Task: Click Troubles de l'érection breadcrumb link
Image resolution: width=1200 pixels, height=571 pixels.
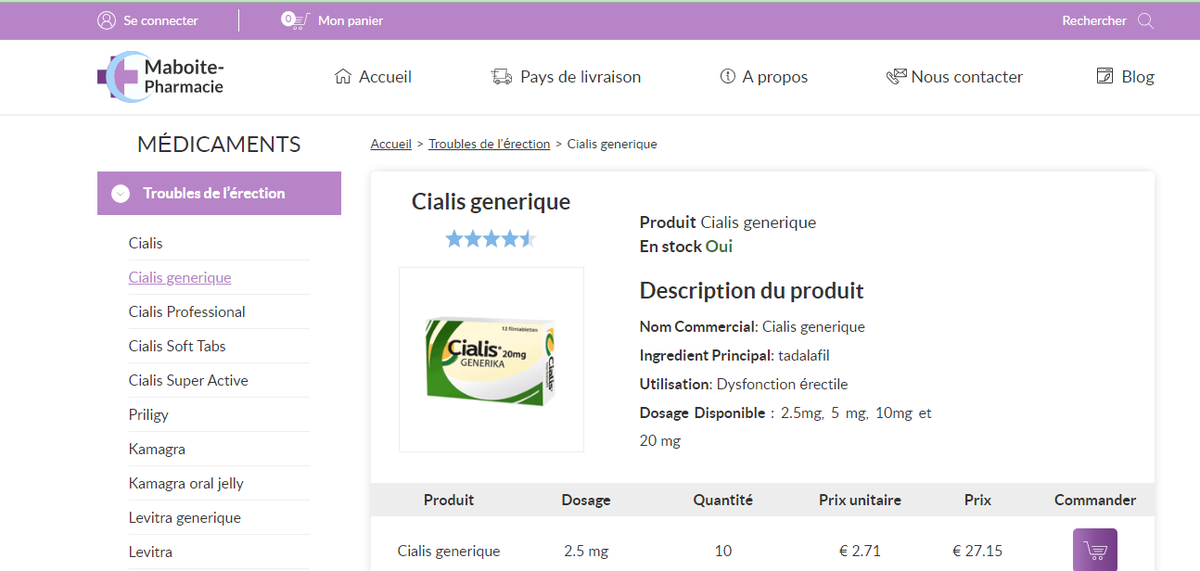Action: [489, 144]
